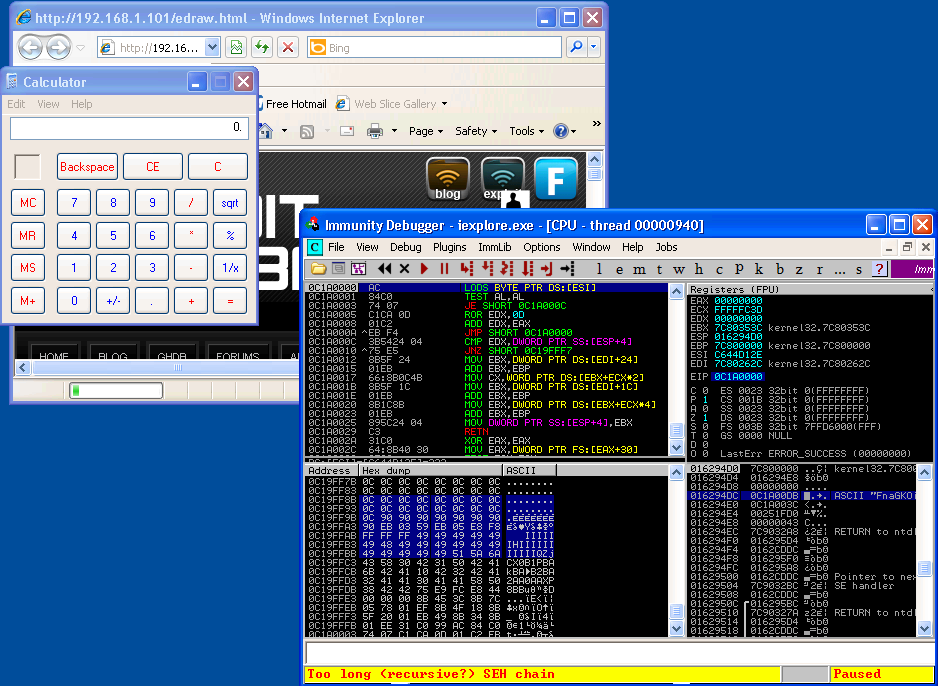Image resolution: width=938 pixels, height=686 pixels.
Task: Click the Restart program rewind icon
Action: click(385, 269)
